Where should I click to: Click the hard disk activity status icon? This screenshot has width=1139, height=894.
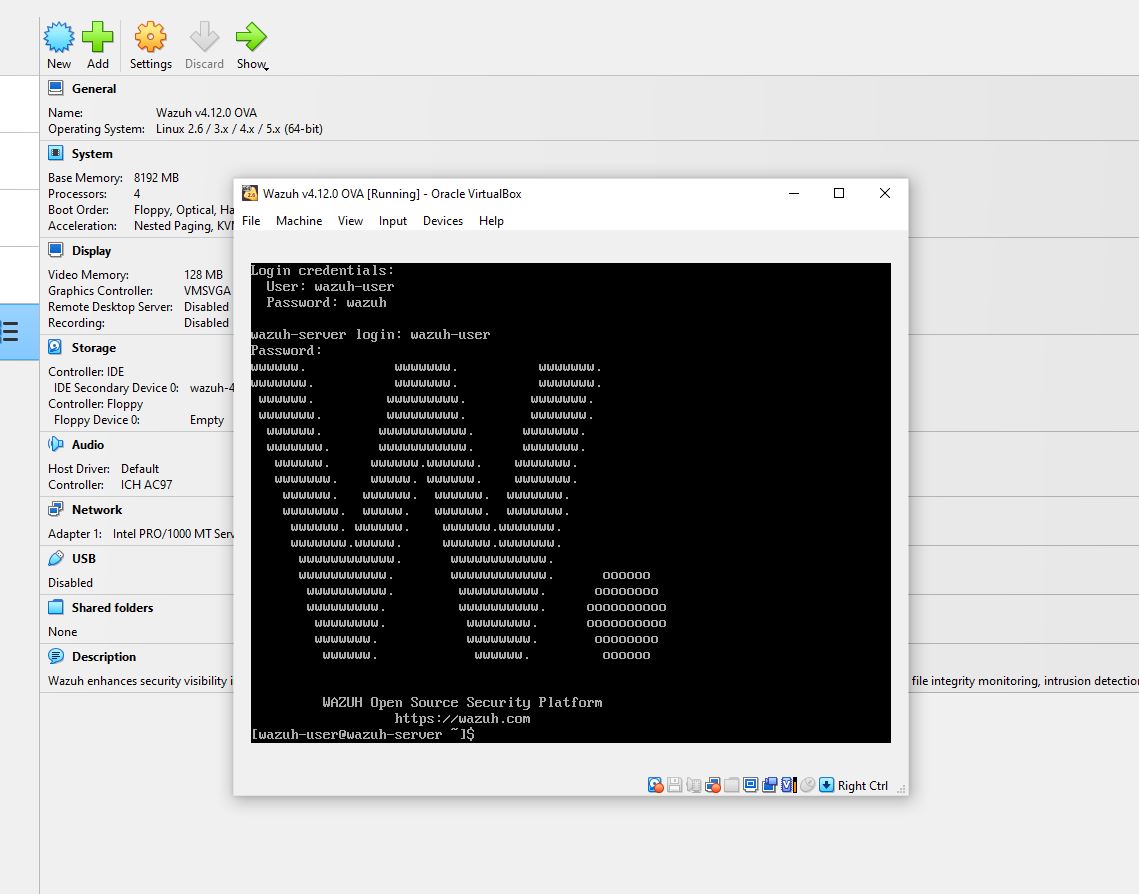(656, 785)
